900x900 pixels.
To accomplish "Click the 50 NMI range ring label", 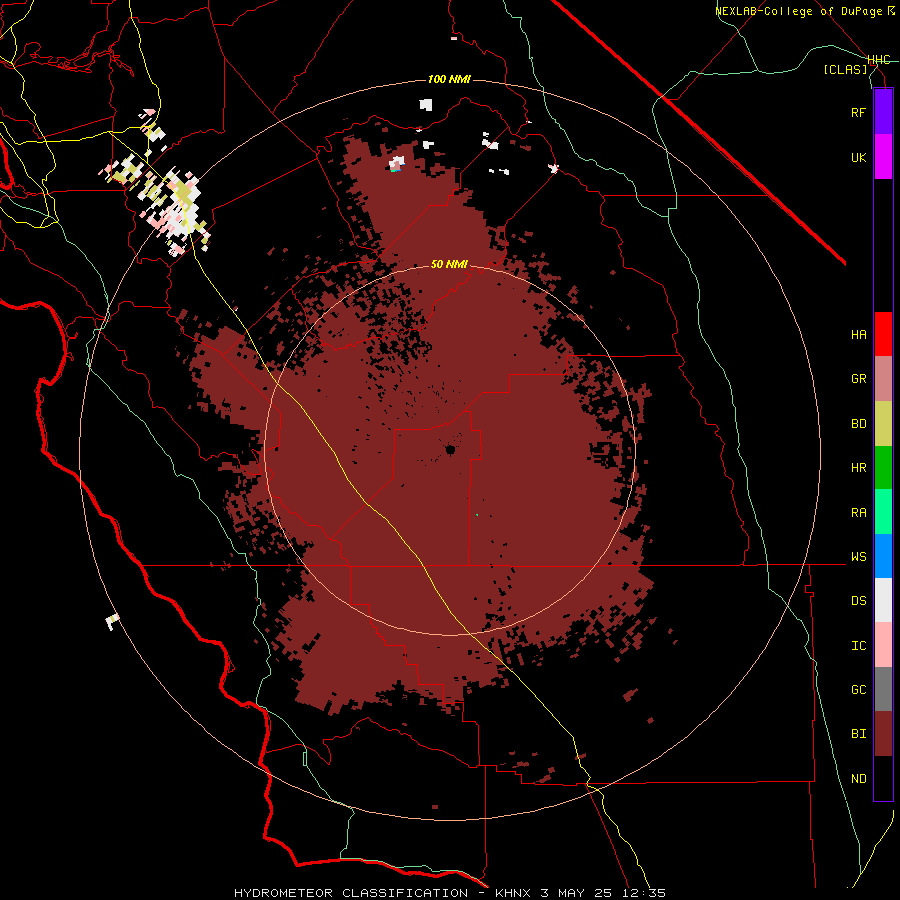I will pyautogui.click(x=449, y=264).
